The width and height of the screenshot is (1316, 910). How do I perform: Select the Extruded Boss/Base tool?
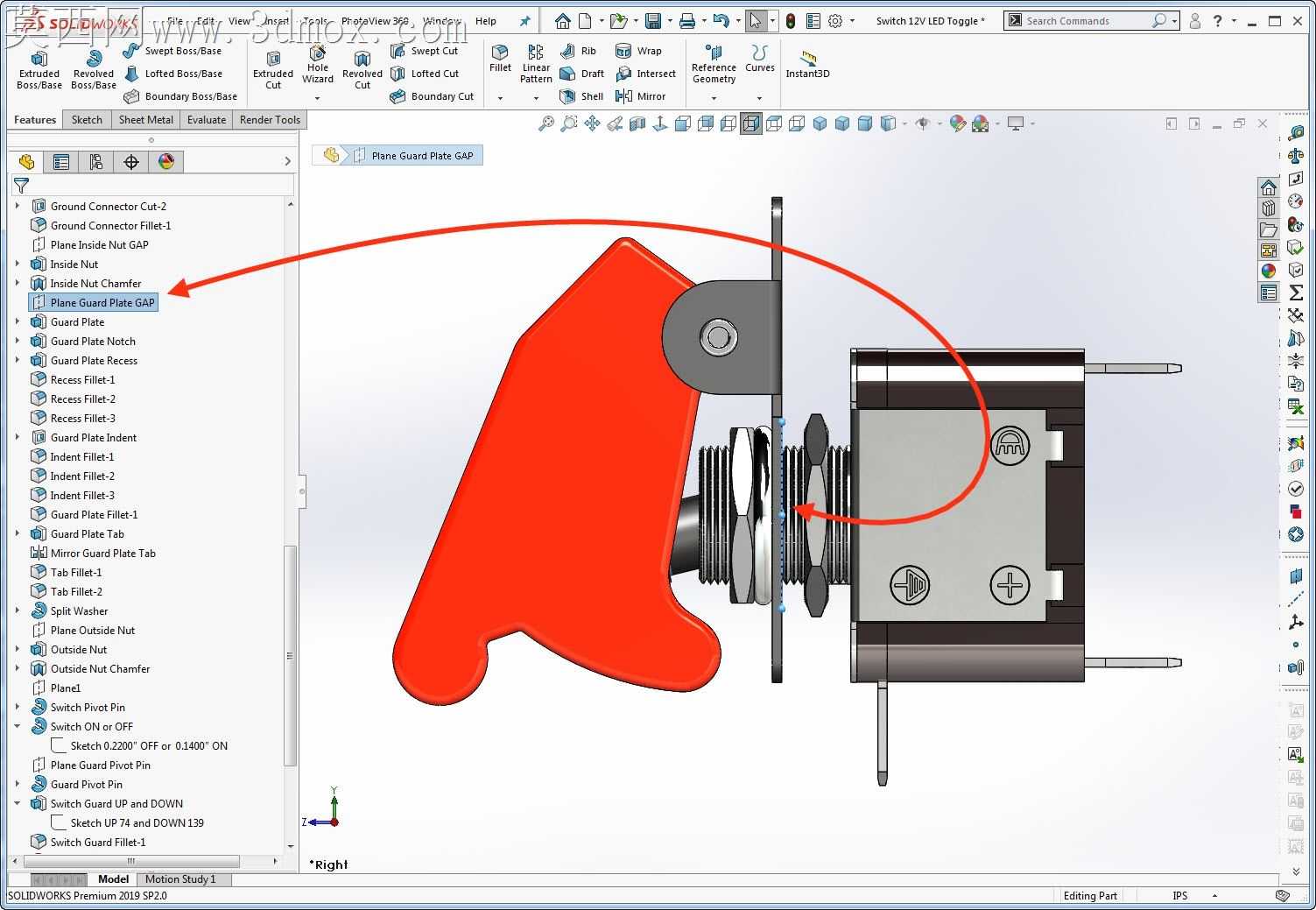click(39, 68)
